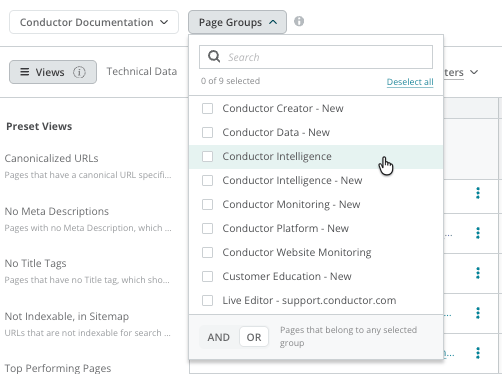
Task: Tick the Conductor Intelligence - New checkbox
Action: (x=207, y=180)
